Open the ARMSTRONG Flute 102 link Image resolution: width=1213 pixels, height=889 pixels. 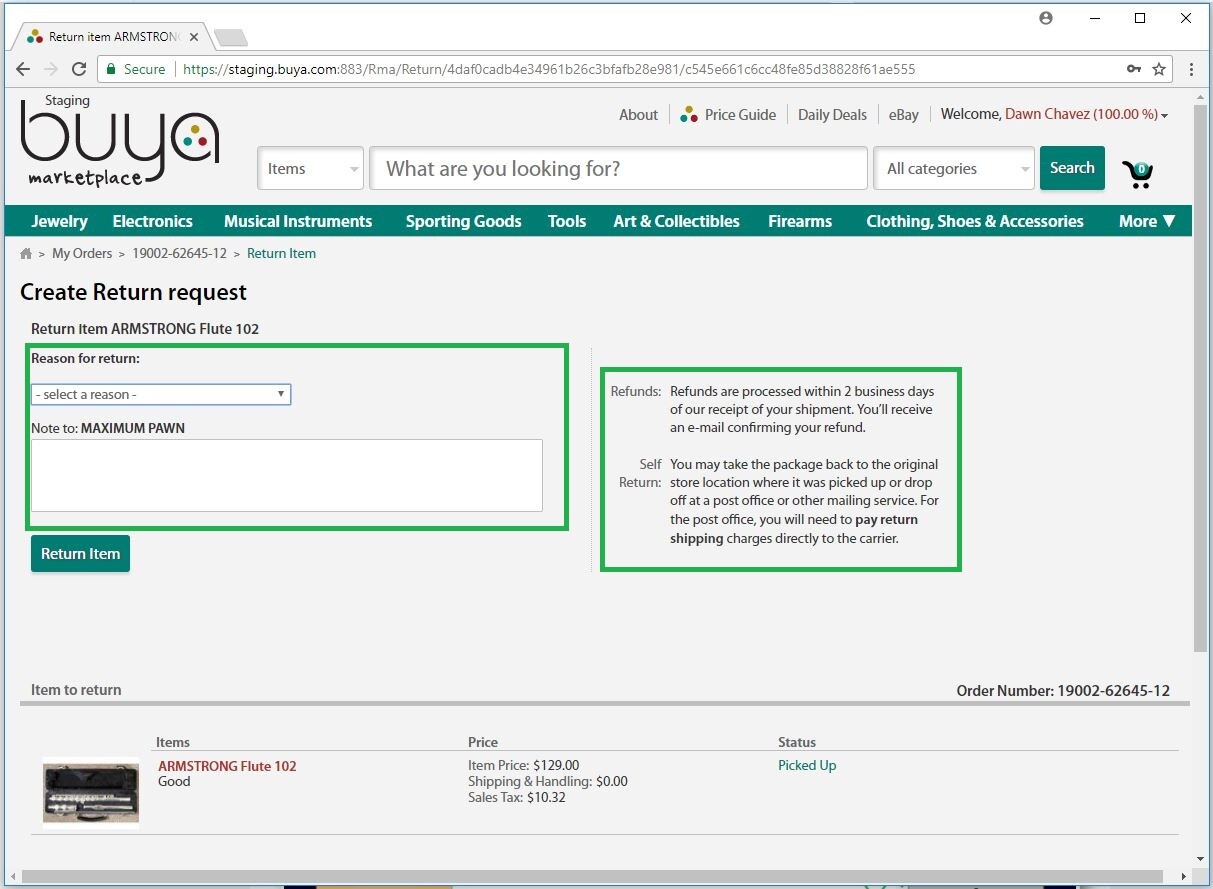(x=227, y=766)
